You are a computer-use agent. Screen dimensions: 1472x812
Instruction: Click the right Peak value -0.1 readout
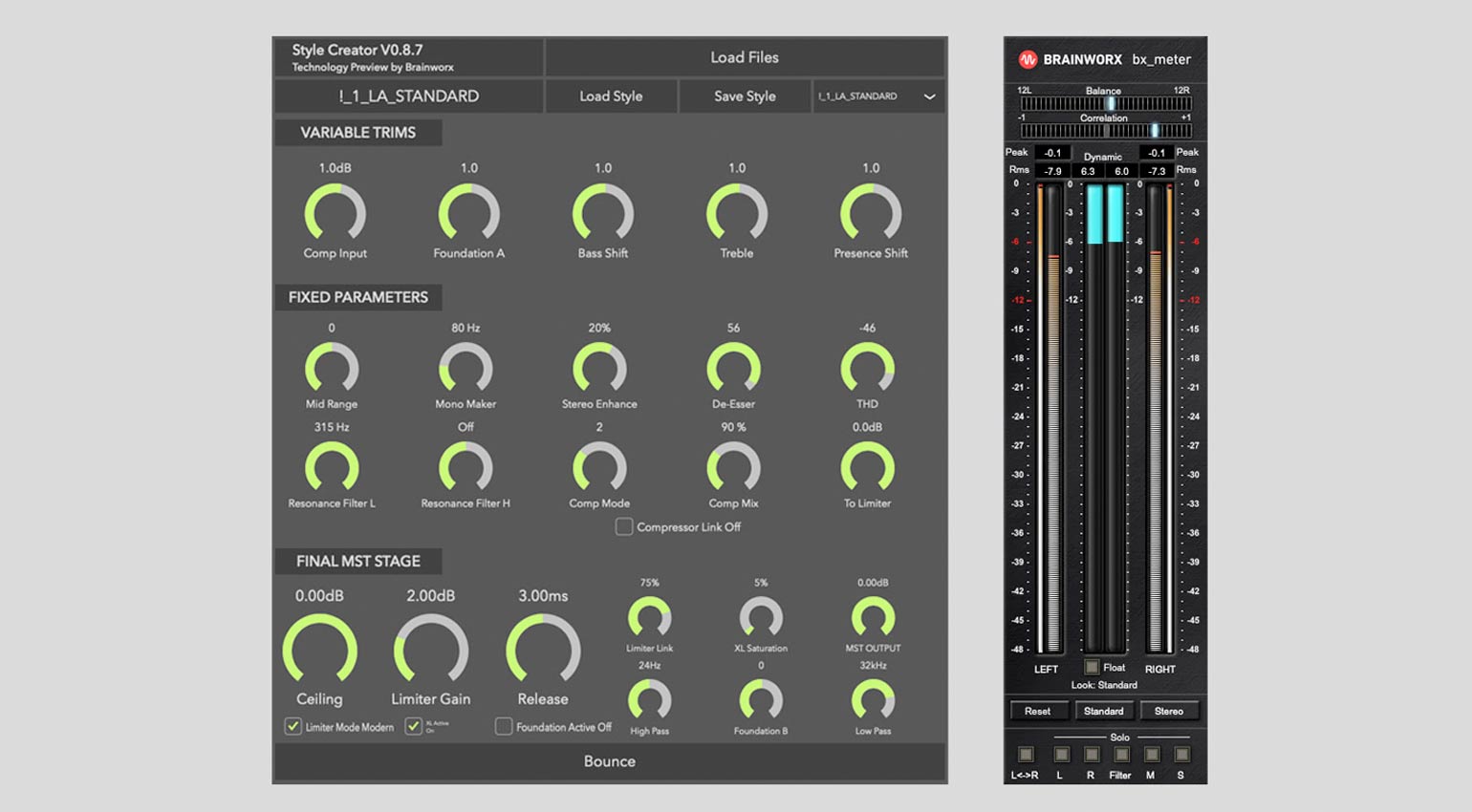(1156, 153)
